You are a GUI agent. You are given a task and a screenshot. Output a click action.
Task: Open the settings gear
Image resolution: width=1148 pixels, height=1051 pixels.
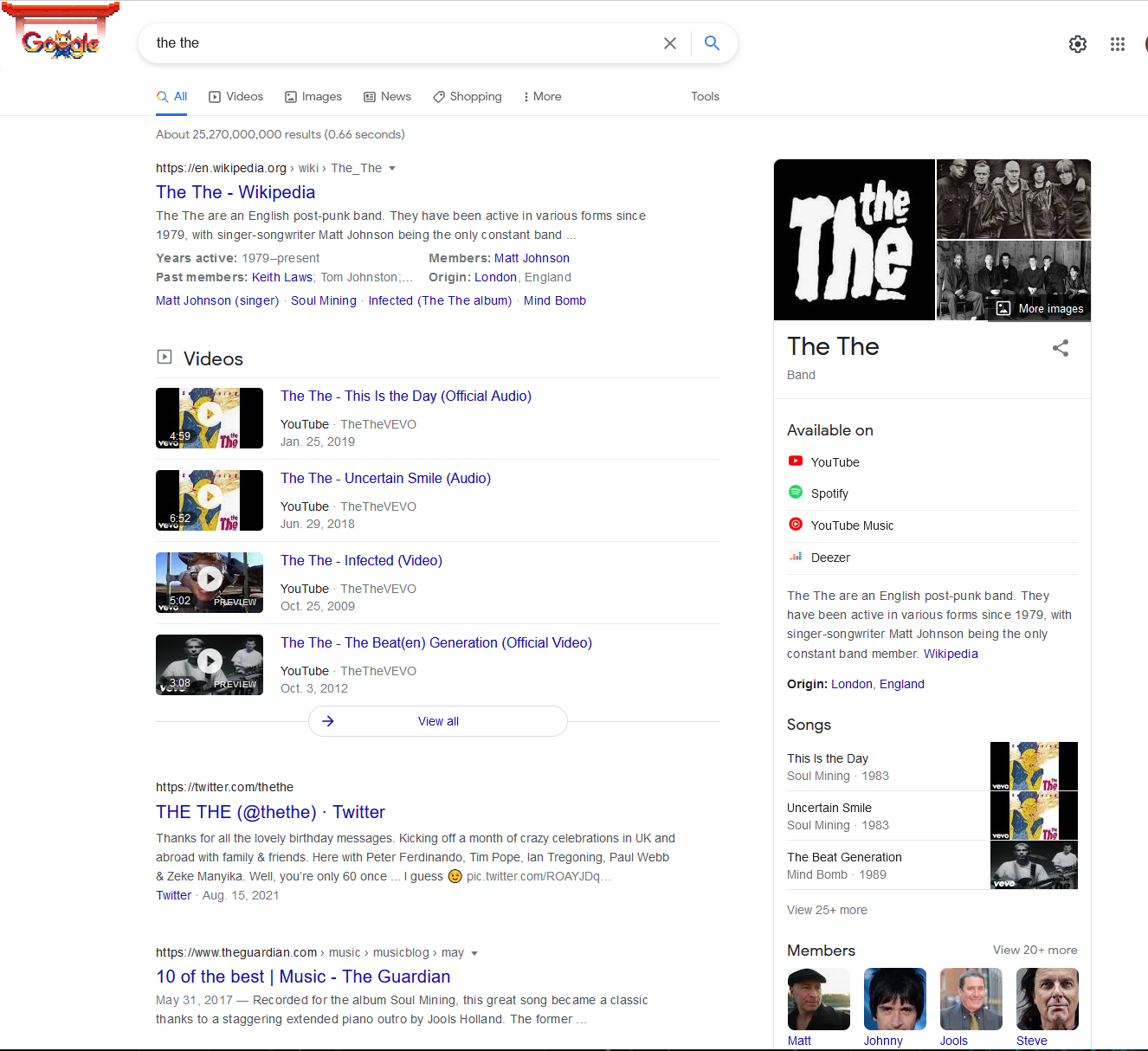tap(1077, 44)
